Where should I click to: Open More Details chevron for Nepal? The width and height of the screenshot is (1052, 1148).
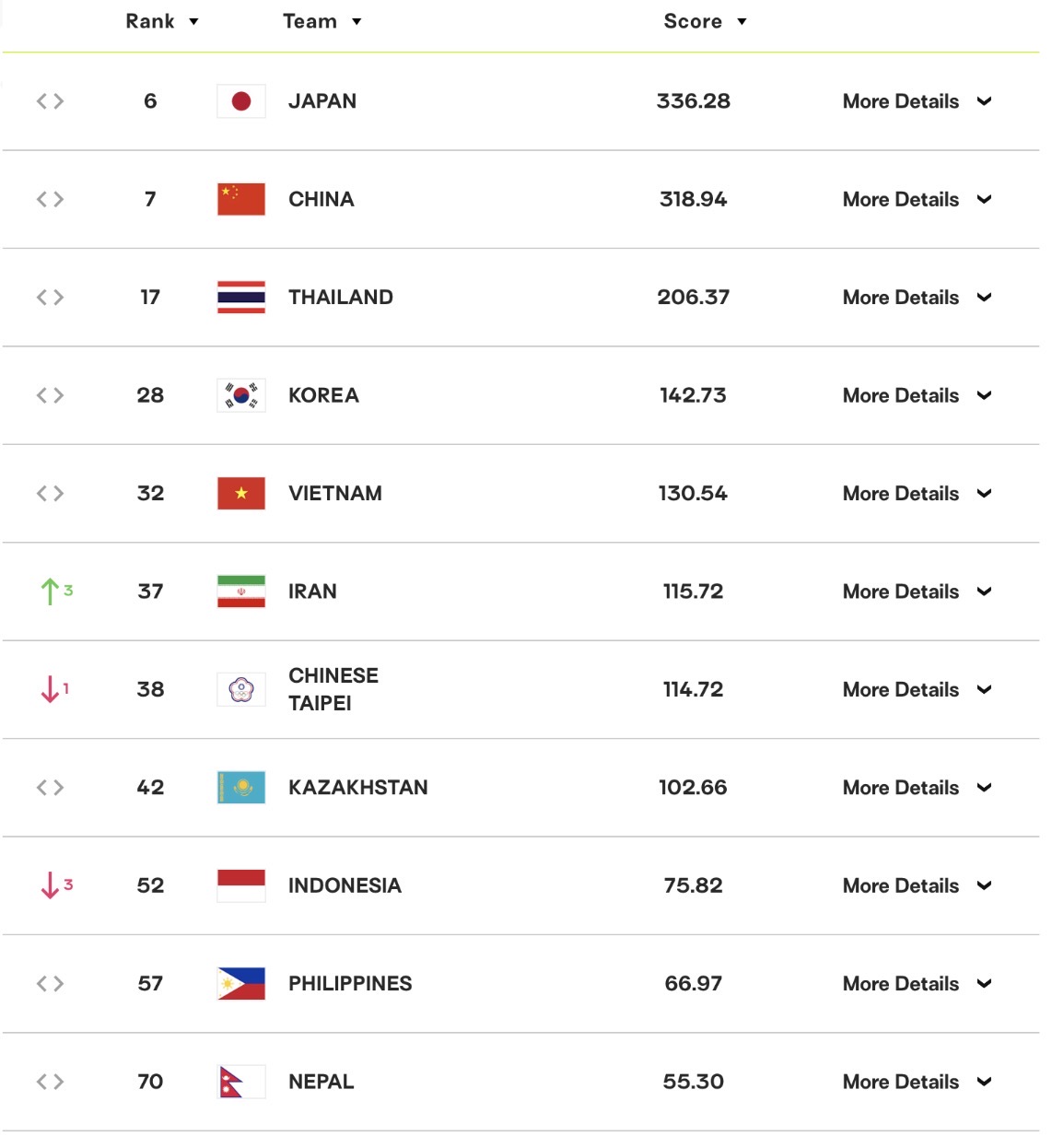coord(984,1082)
